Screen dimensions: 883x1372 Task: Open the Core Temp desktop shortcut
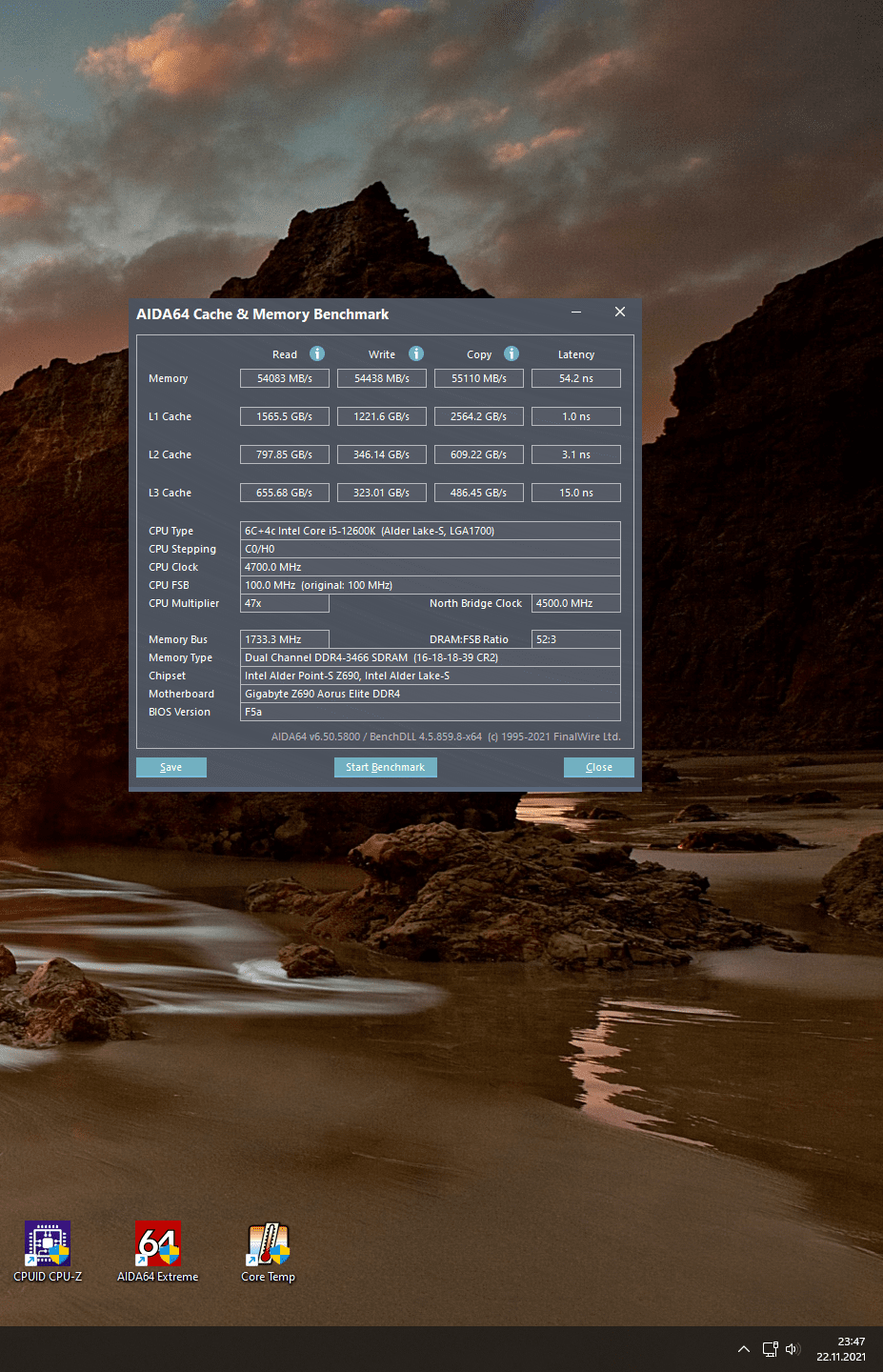point(269,1252)
